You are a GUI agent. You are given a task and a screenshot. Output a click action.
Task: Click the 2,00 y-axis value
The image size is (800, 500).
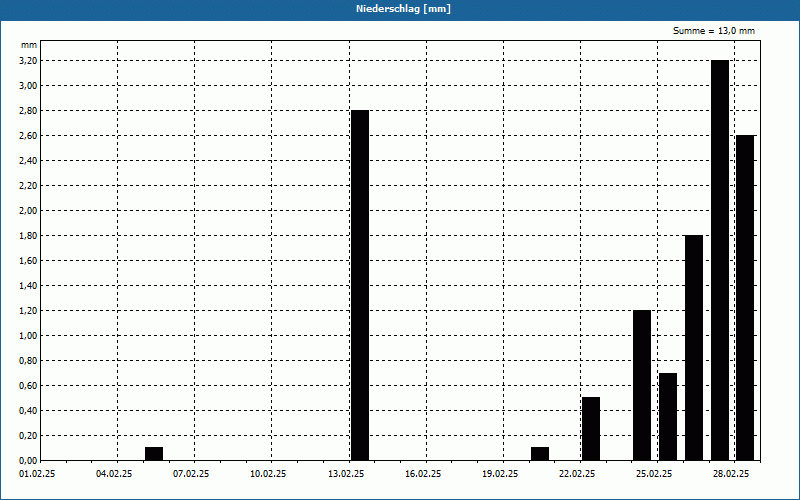pos(28,211)
